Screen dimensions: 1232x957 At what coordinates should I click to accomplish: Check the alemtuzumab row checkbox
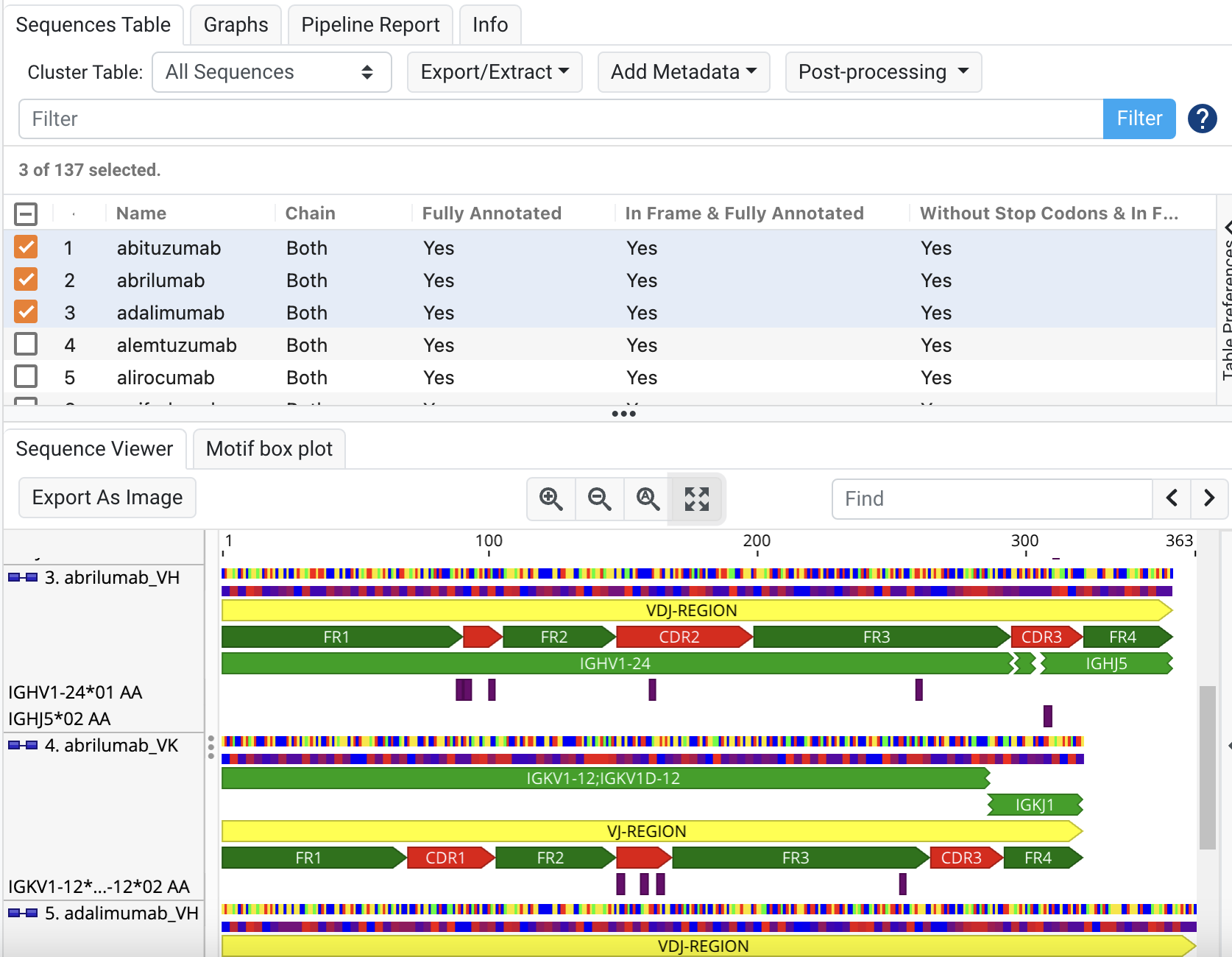coord(26,345)
